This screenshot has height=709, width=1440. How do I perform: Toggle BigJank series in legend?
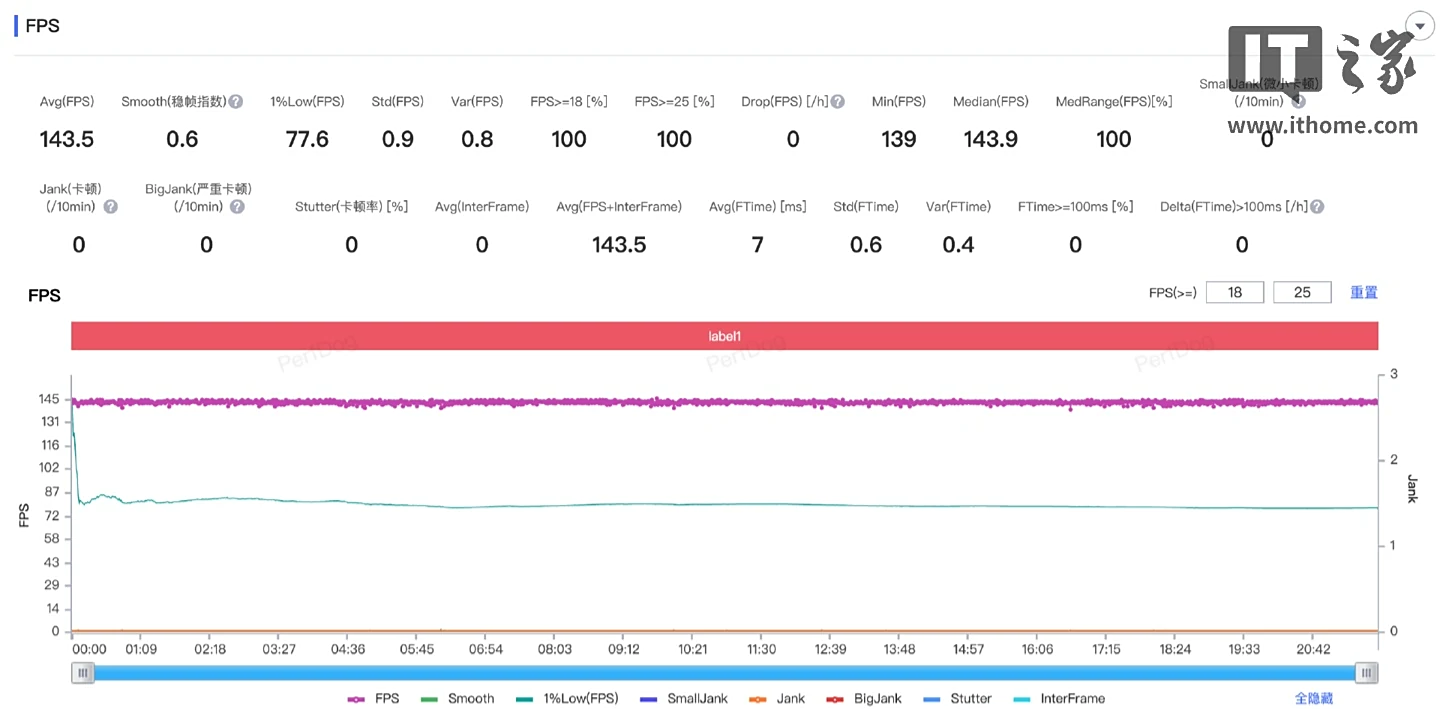point(865,699)
